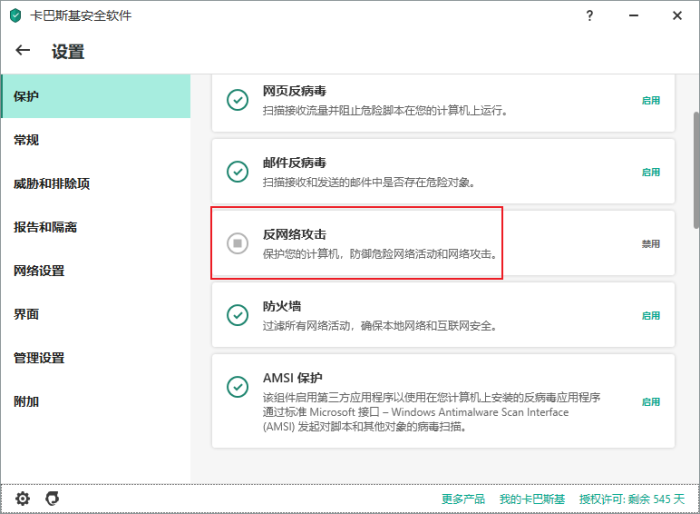Viewport: 700px width, 514px height.
Task: Click 启用 label for 邮件反病毒
Action: pos(651,172)
